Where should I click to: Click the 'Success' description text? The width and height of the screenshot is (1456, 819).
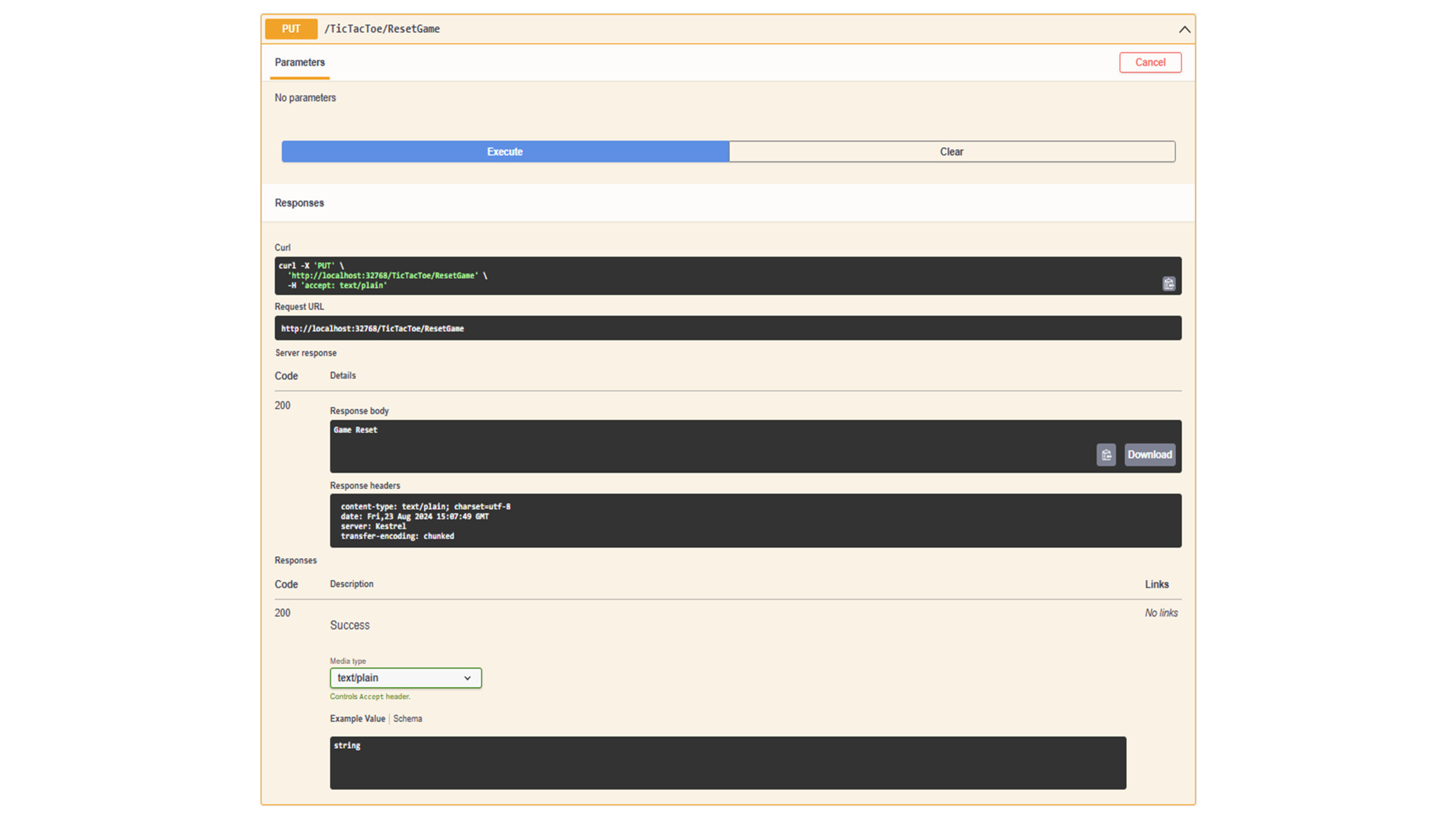pos(349,625)
